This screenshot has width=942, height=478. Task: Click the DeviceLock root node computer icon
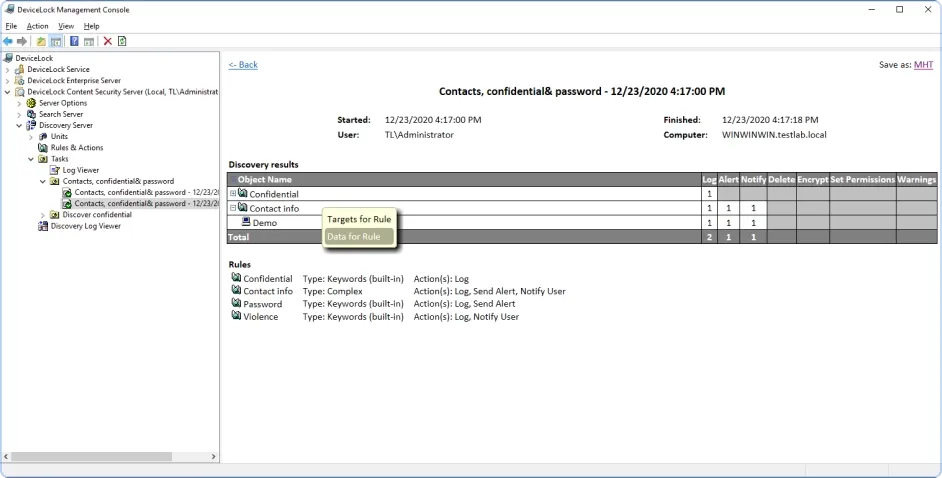click(8, 58)
